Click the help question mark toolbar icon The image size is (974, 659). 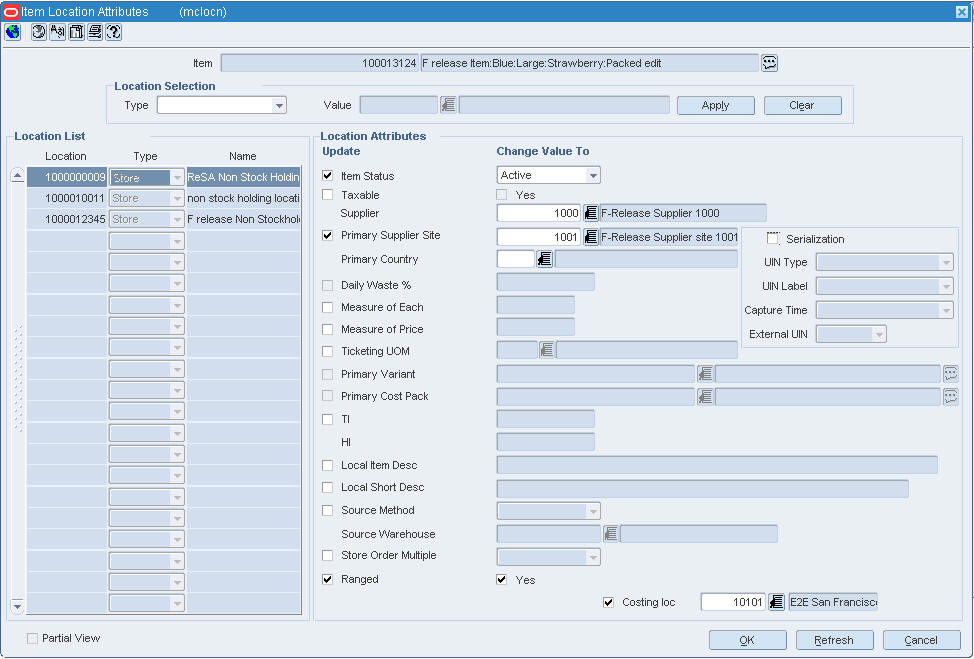pos(114,32)
